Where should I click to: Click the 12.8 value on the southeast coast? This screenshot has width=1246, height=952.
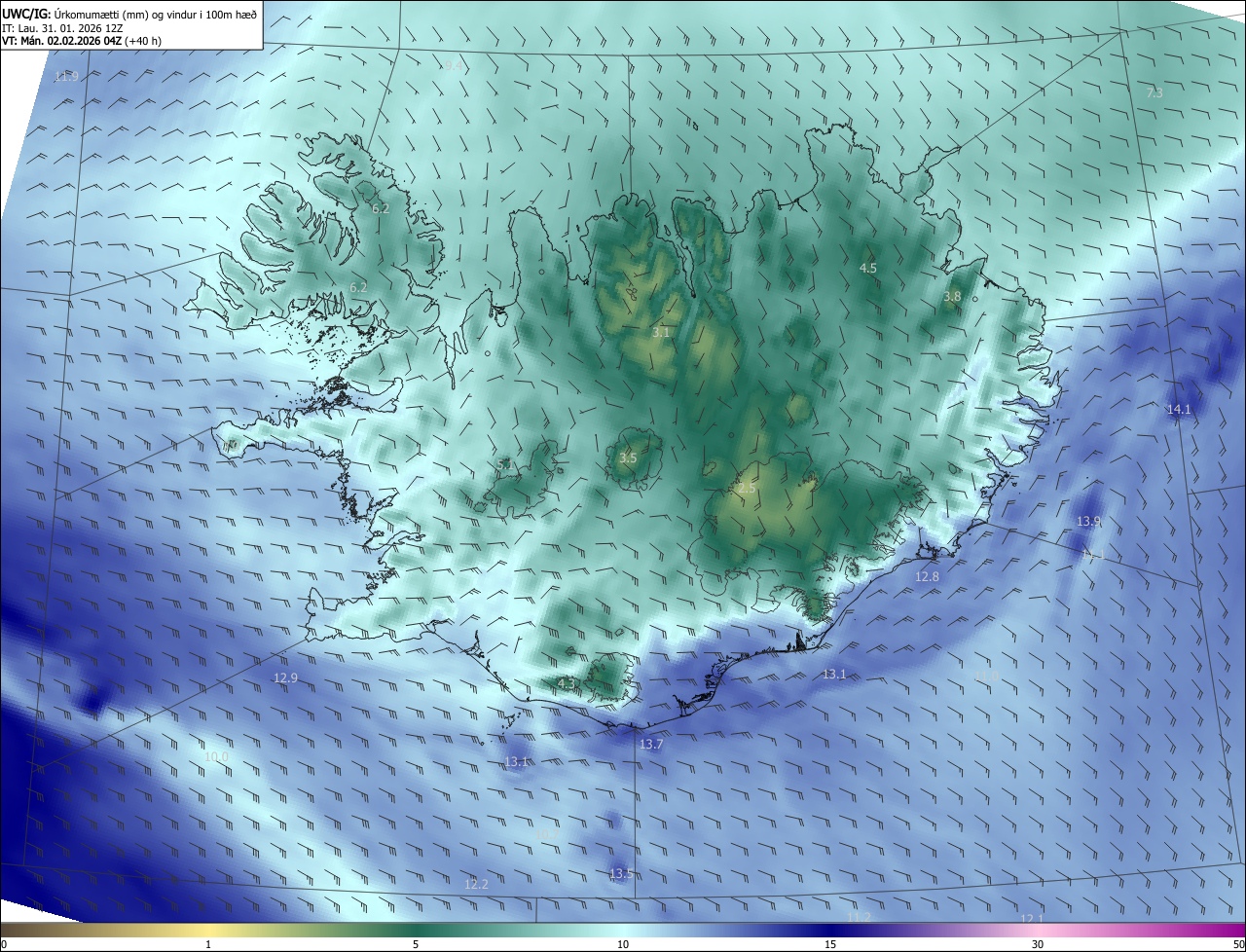click(928, 576)
